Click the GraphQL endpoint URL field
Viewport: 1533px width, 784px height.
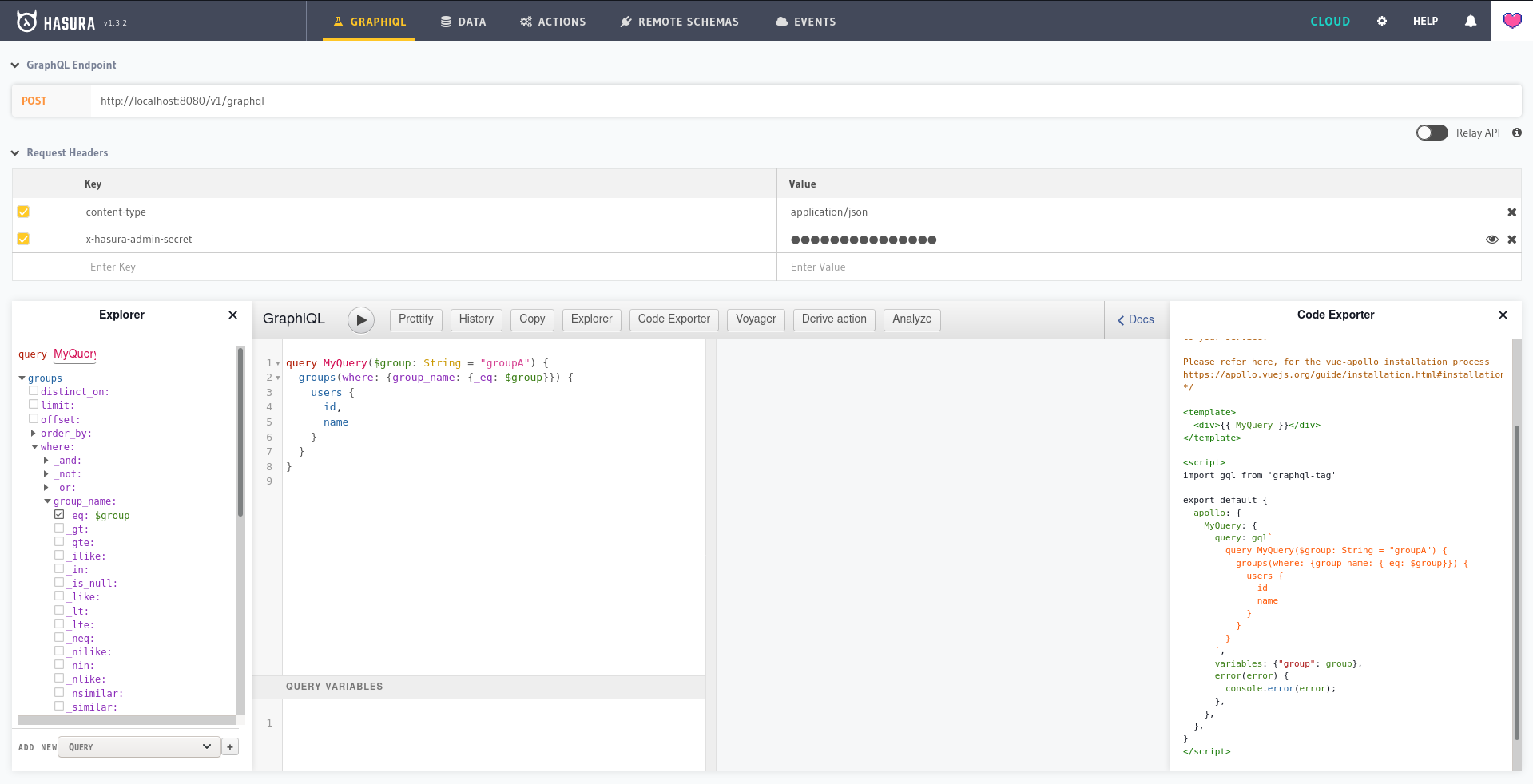[805, 101]
